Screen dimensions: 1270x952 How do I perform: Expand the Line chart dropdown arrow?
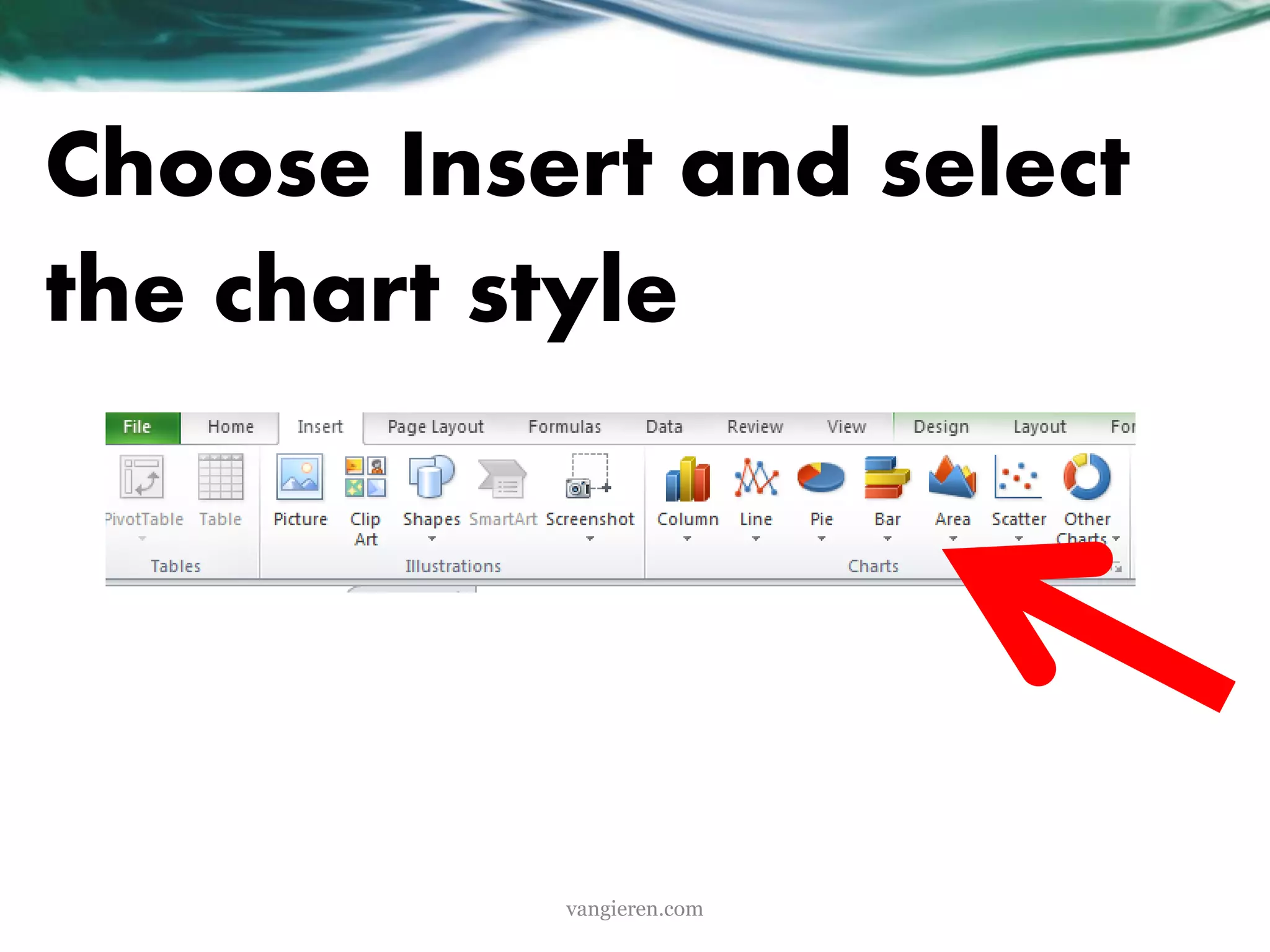(x=756, y=539)
